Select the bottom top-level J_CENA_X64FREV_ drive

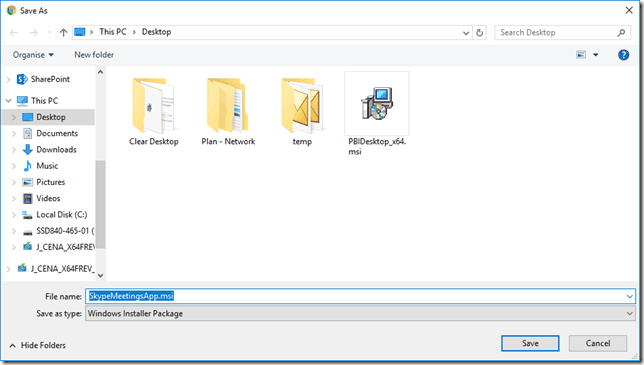pos(62,269)
